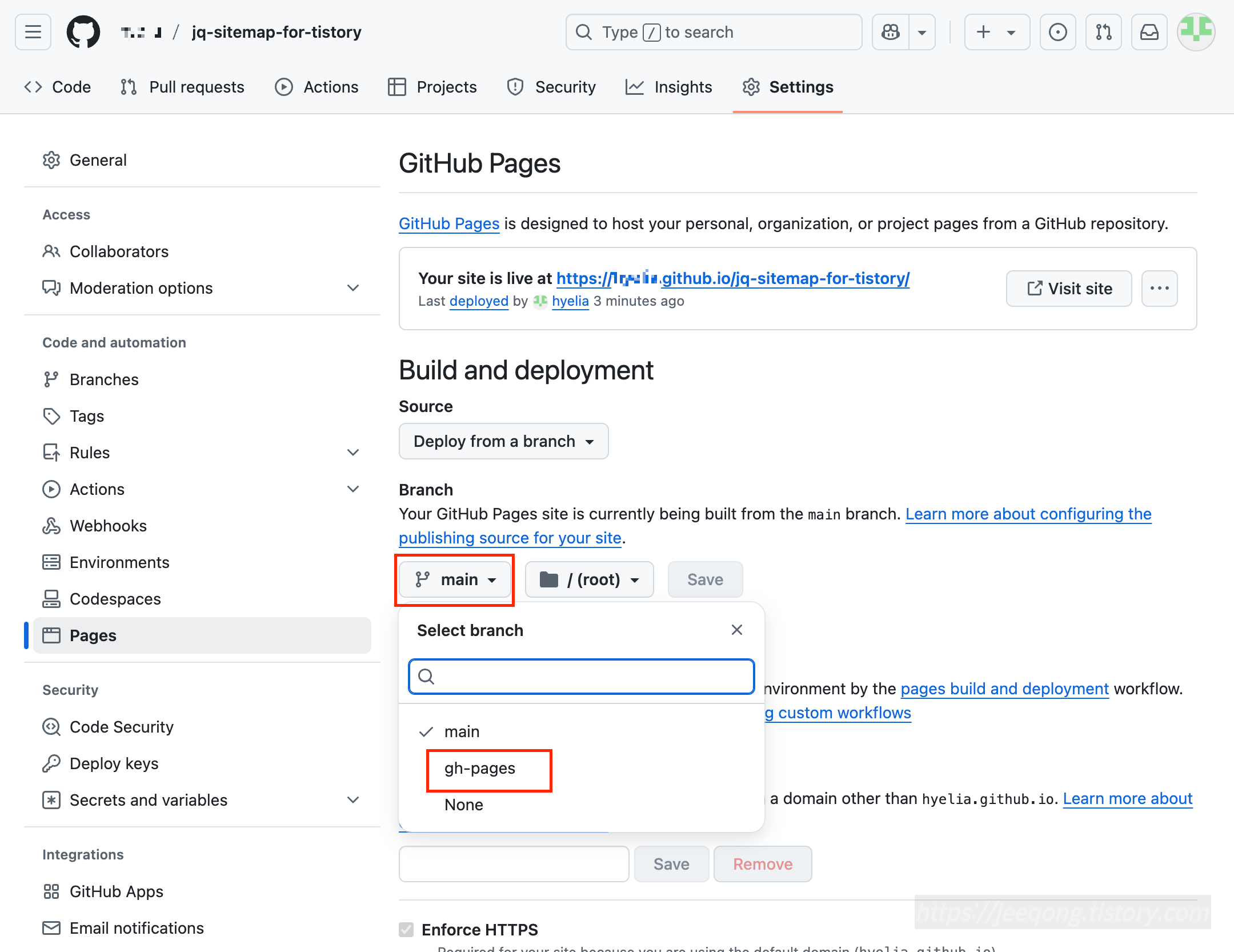Click the GitHub logo icon

pyautogui.click(x=83, y=32)
